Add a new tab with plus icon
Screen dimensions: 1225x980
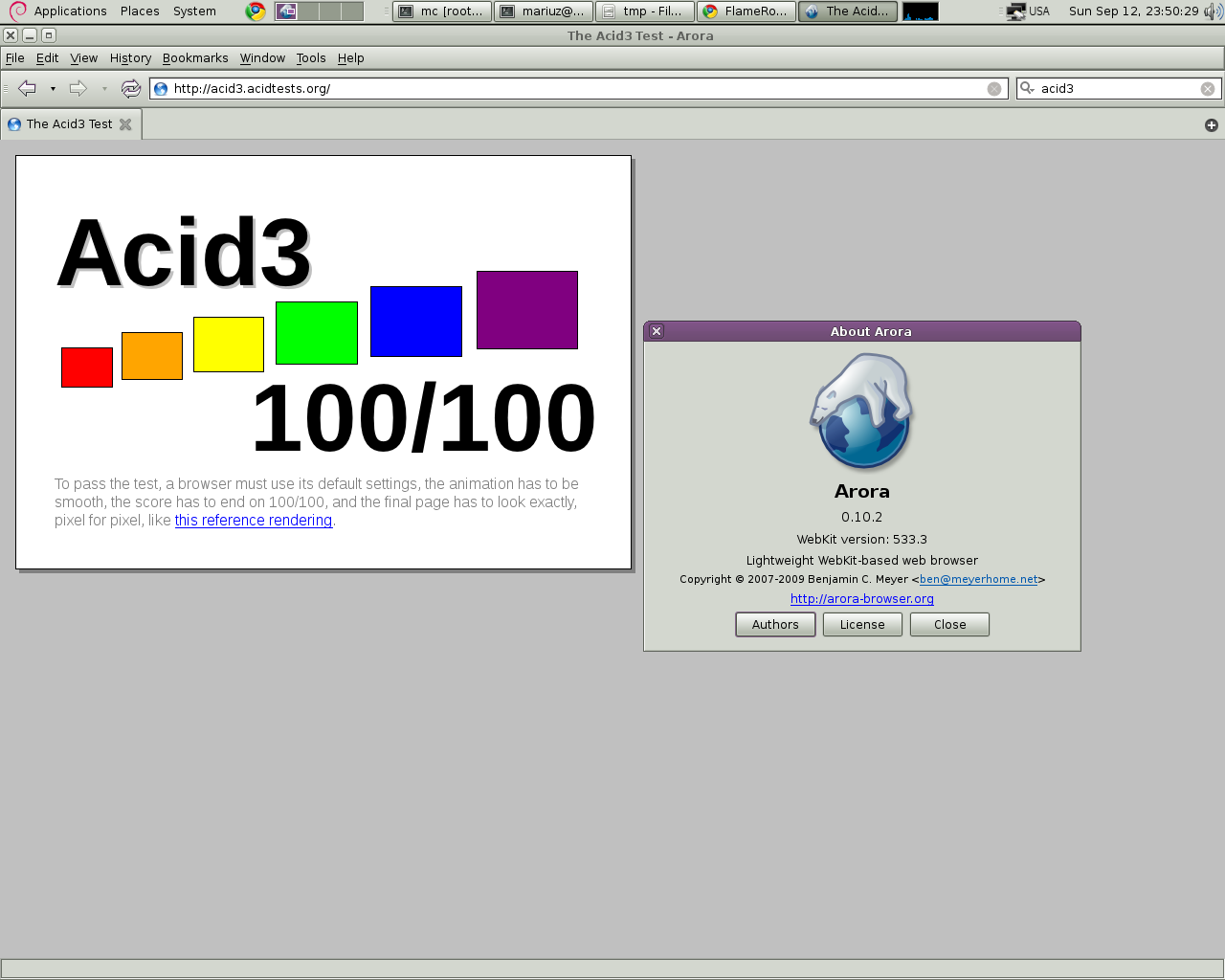(x=1212, y=125)
